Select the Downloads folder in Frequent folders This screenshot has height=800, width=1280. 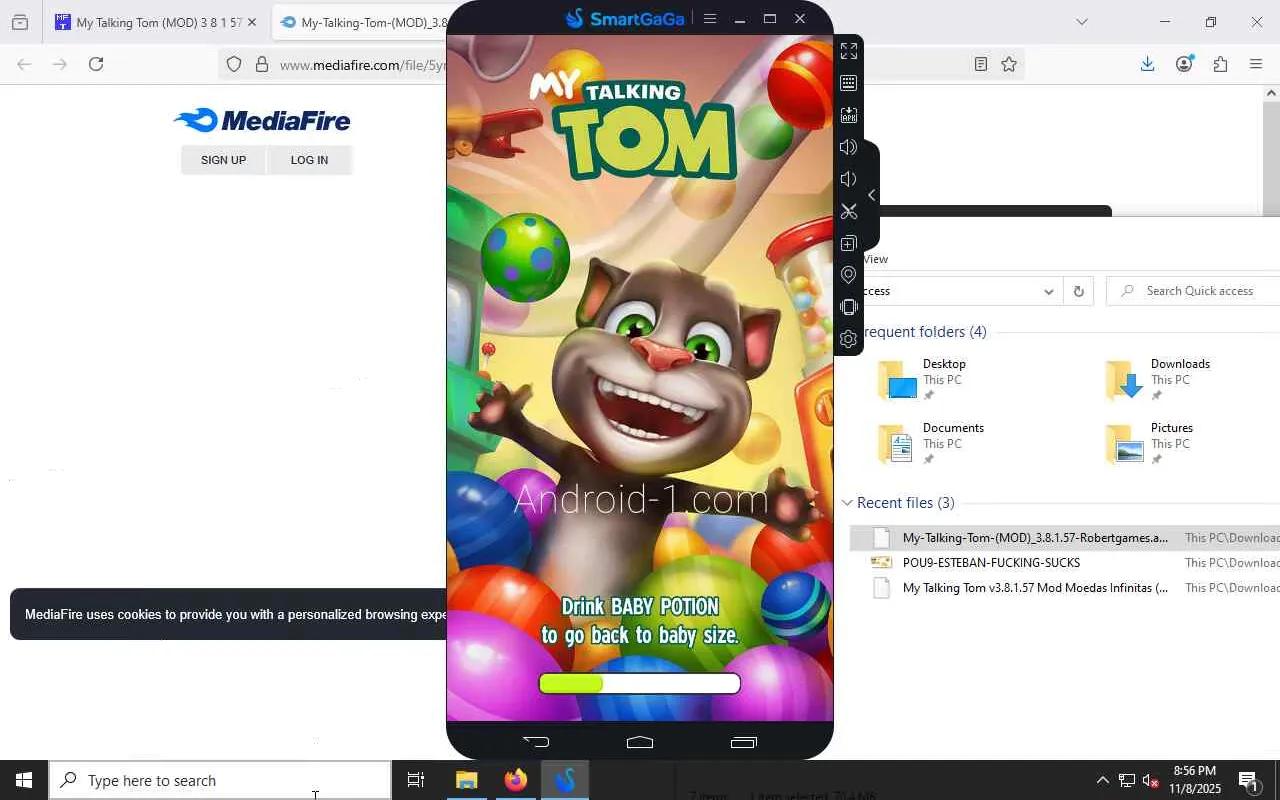(1160, 380)
